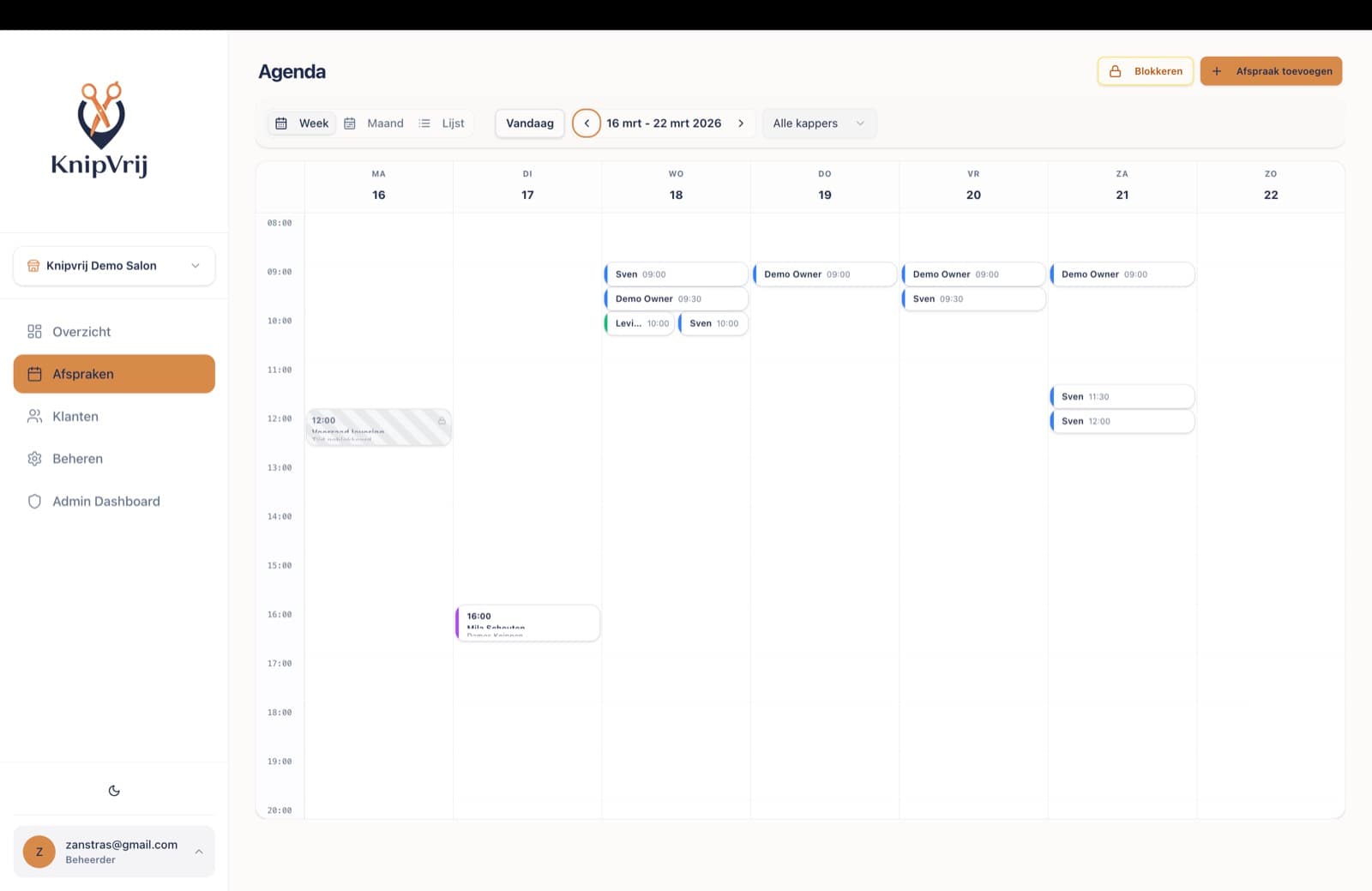1372x891 pixels.
Task: Open Knipvrij Demo Salon selector
Action: coord(114,266)
